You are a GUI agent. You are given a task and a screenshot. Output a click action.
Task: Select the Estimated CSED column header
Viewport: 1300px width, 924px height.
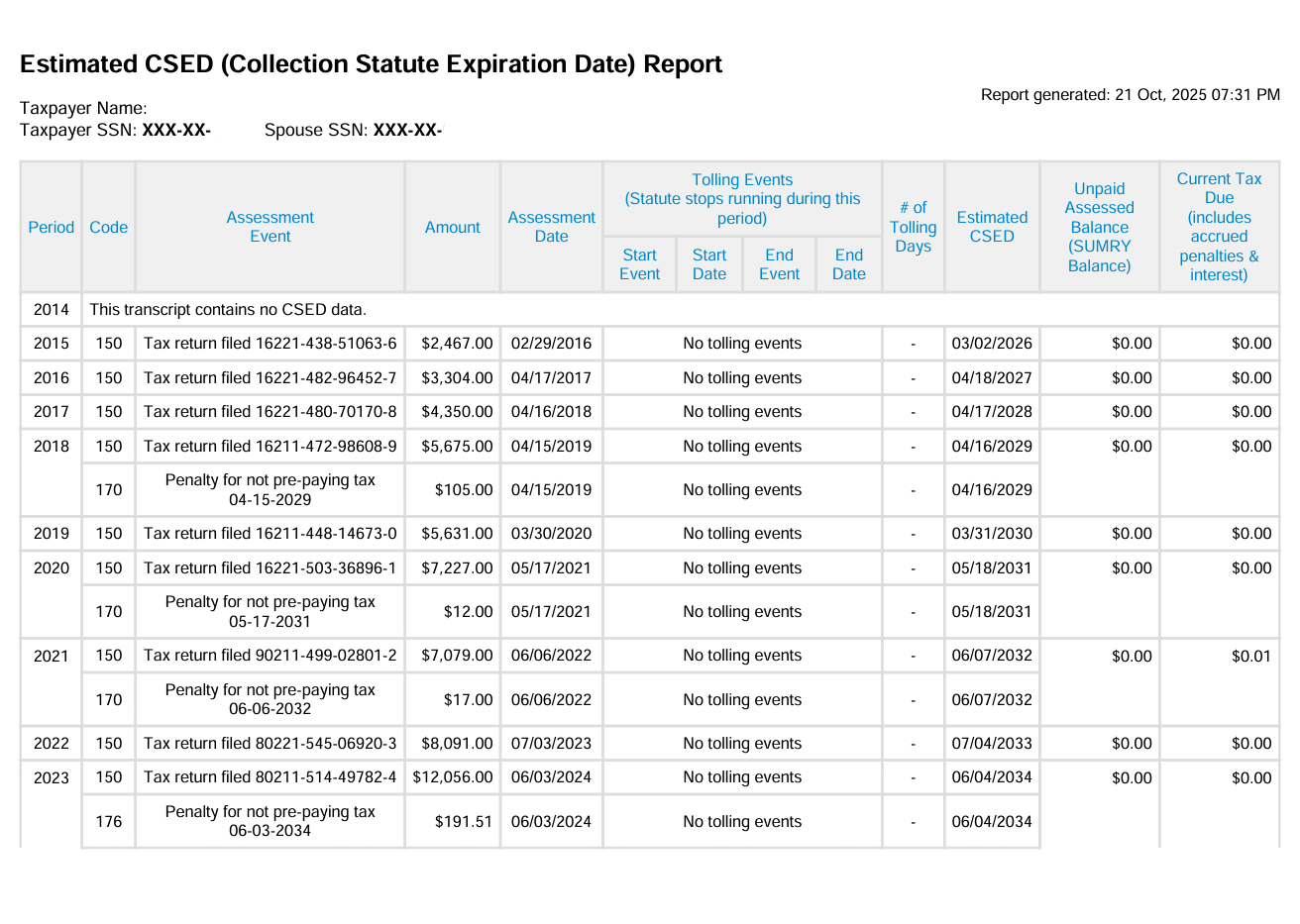click(x=992, y=227)
